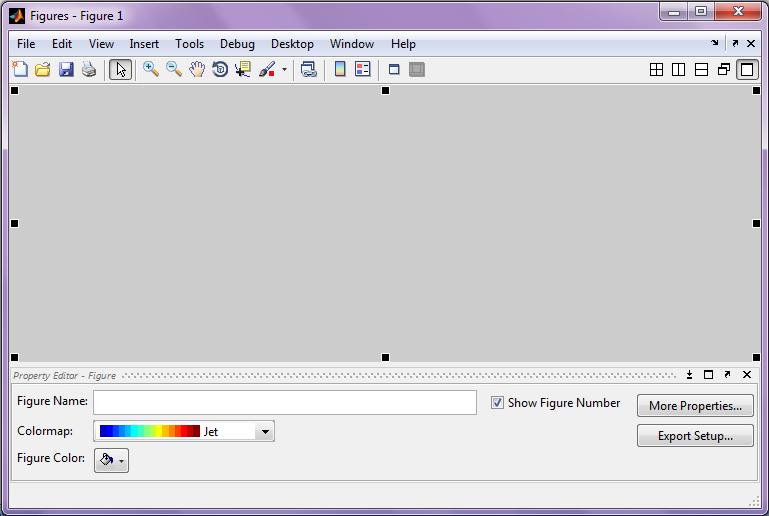Click inside the Figure Name field

[x=285, y=402]
